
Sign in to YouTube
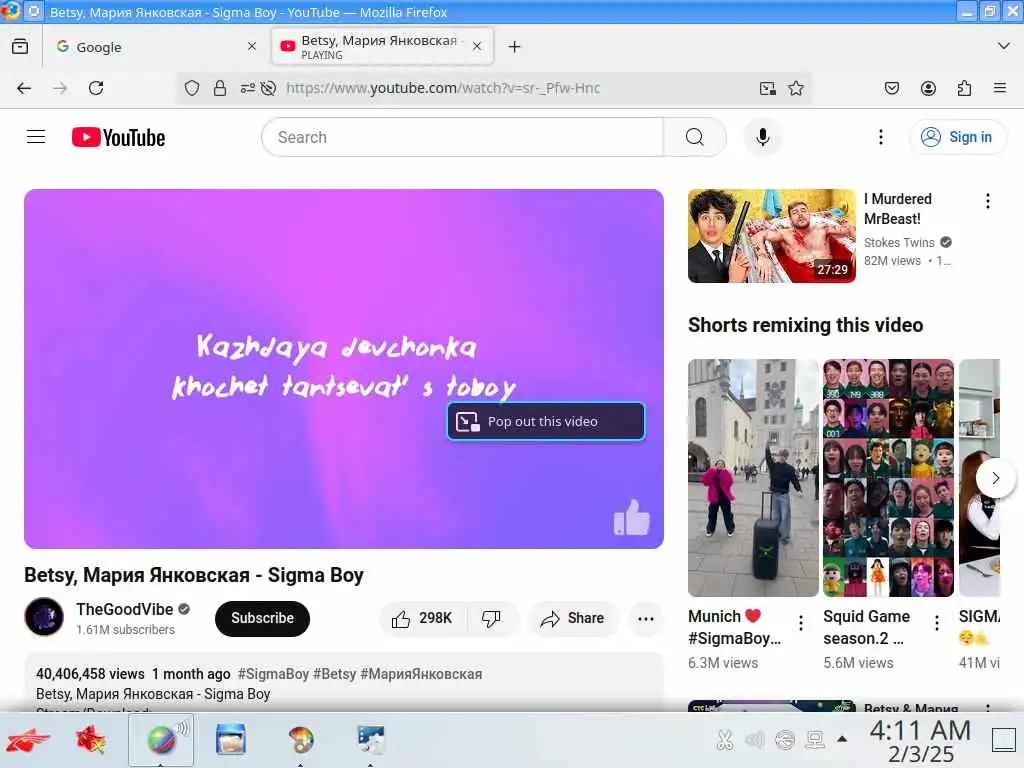957,137
